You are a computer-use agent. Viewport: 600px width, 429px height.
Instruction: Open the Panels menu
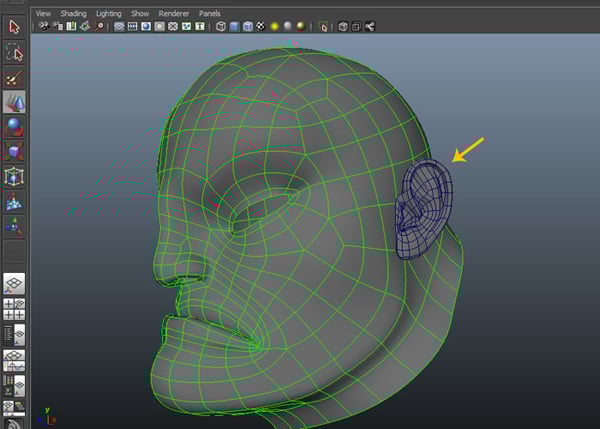tap(210, 13)
